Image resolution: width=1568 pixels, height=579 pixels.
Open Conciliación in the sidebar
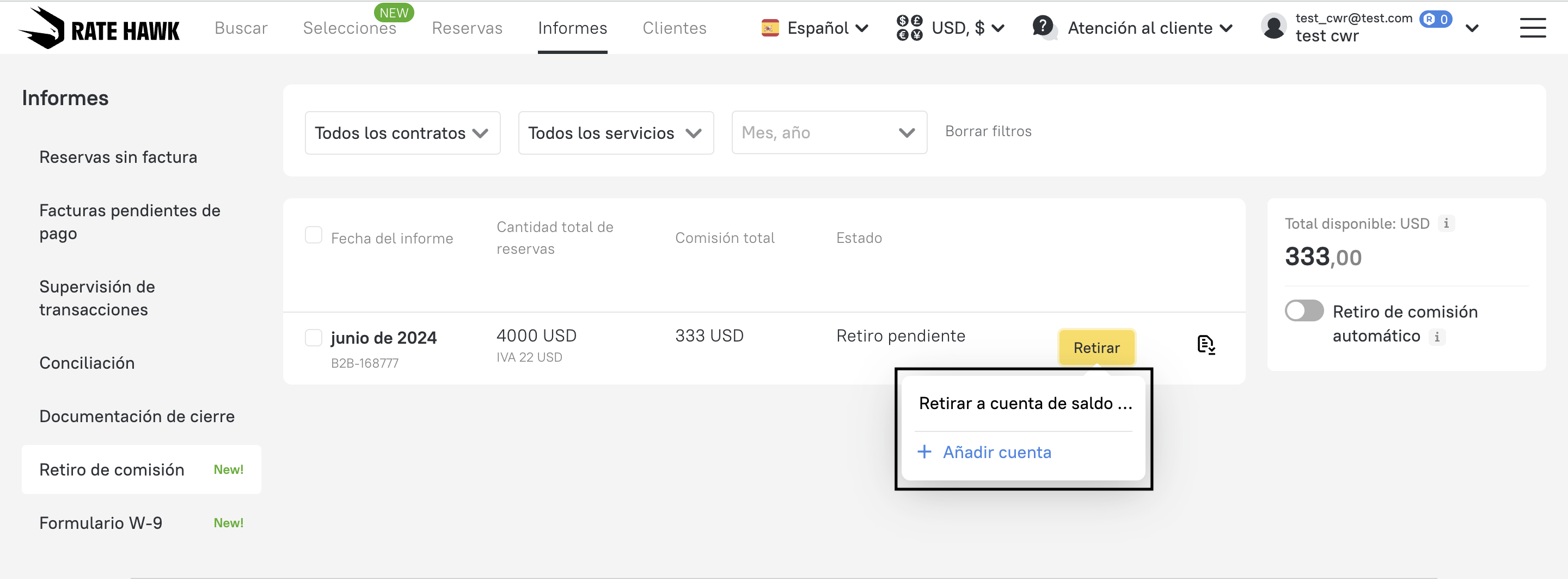[x=87, y=363]
